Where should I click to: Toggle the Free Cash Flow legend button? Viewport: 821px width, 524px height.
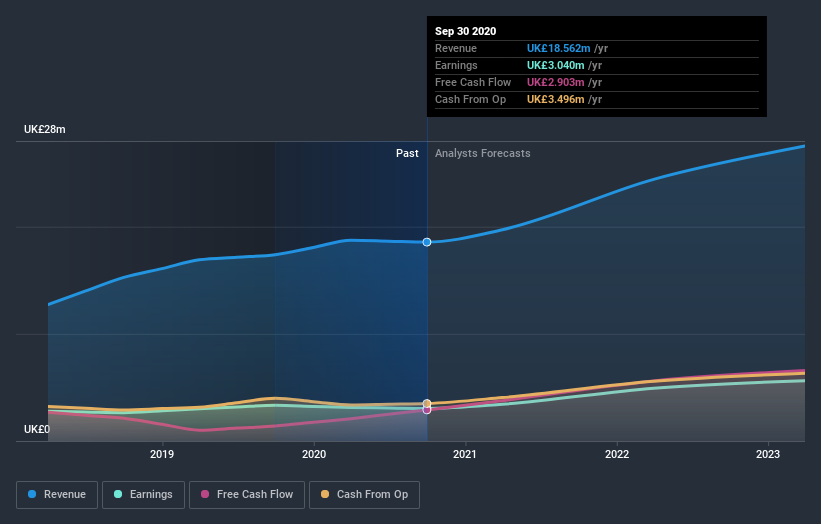[x=247, y=495]
